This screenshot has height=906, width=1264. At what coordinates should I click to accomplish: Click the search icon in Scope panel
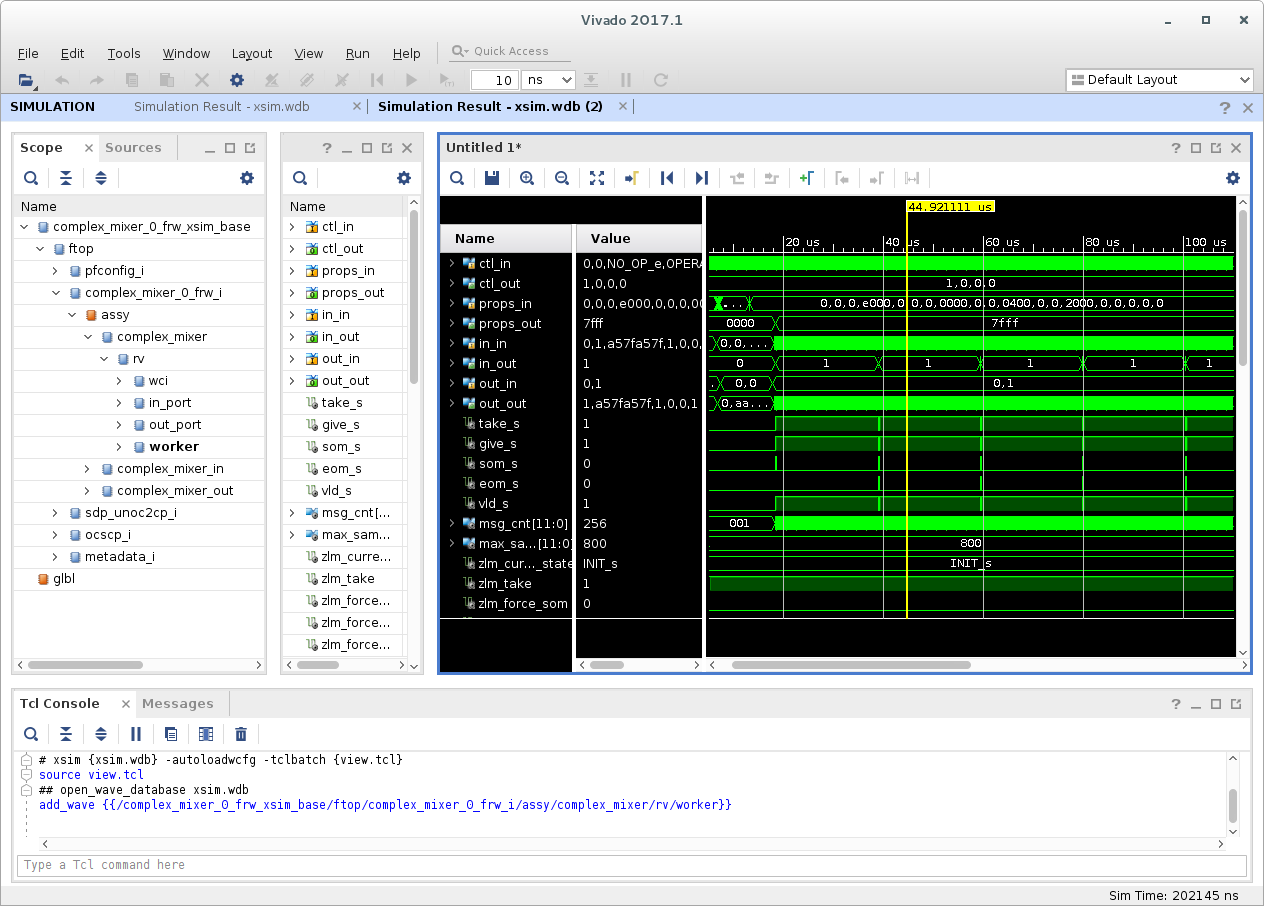click(x=31, y=178)
